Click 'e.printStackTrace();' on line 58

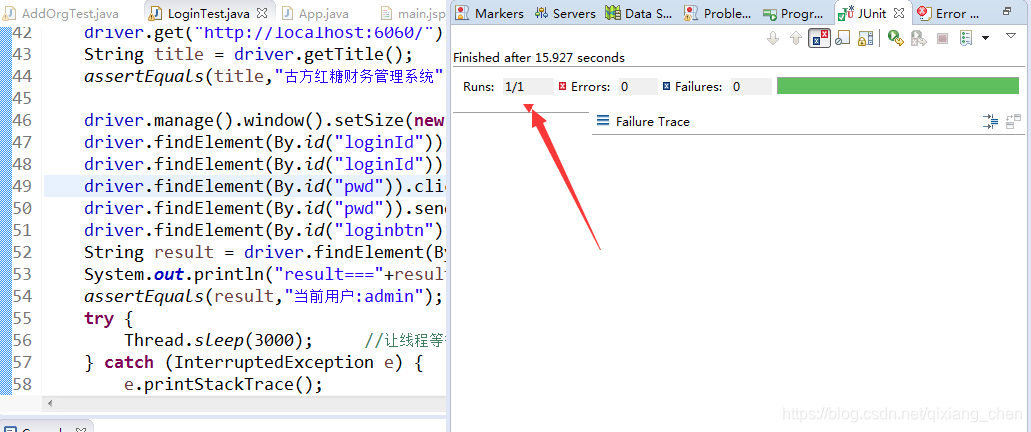tap(224, 384)
